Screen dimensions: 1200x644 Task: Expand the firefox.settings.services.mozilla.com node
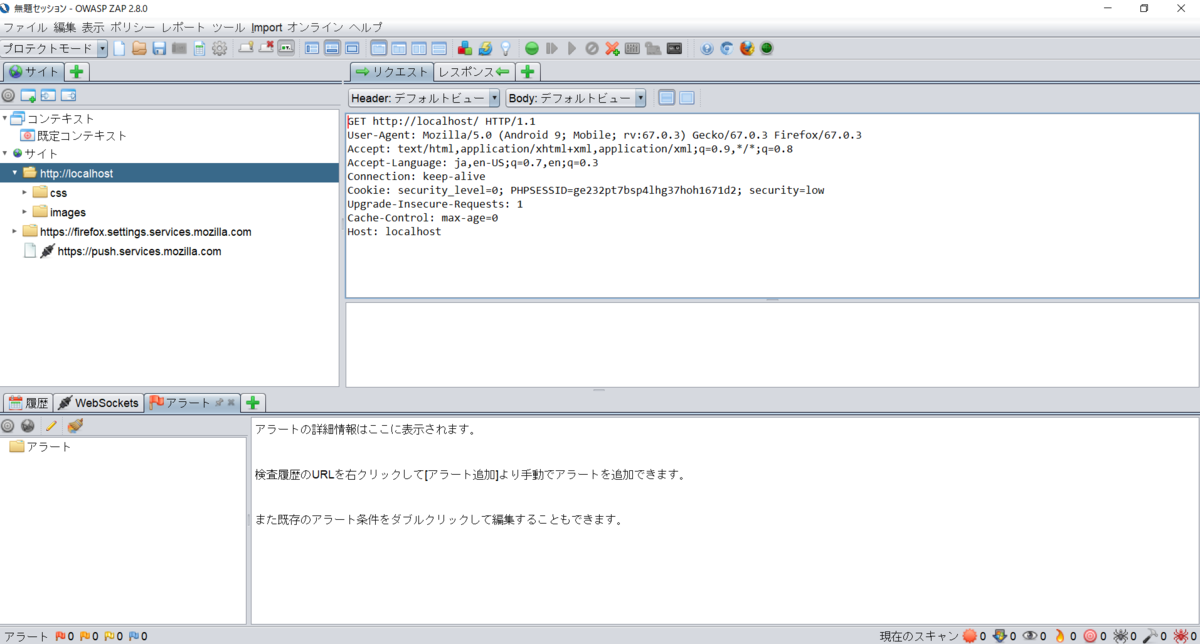(15, 231)
